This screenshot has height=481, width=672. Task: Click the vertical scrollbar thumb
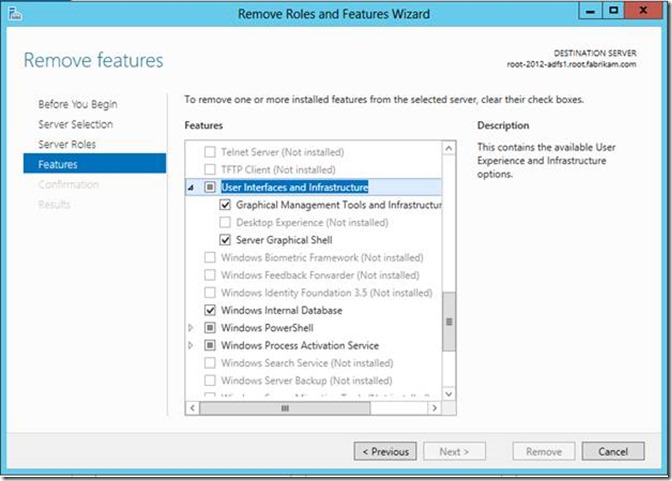click(449, 322)
